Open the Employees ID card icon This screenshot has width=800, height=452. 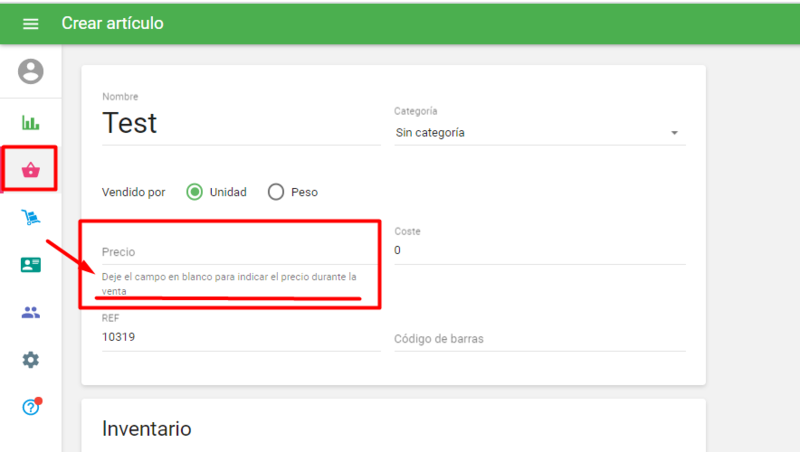[31, 265]
